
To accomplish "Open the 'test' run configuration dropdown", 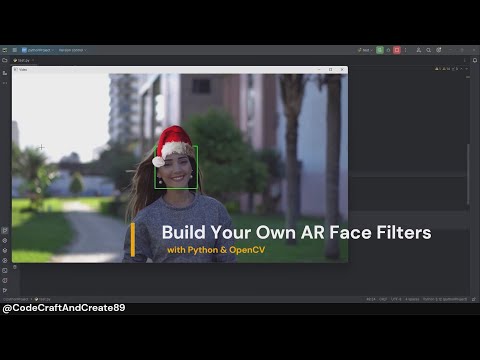I will (365, 50).
